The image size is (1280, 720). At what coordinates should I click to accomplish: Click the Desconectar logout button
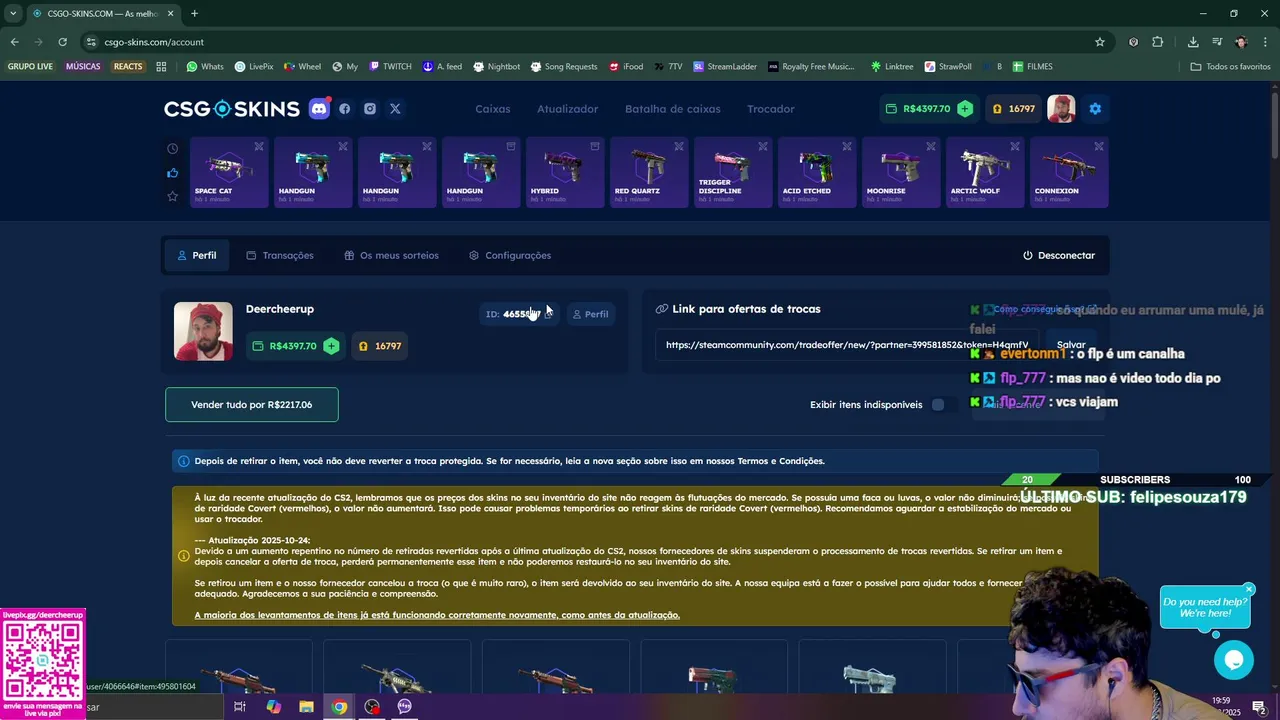coord(1059,255)
